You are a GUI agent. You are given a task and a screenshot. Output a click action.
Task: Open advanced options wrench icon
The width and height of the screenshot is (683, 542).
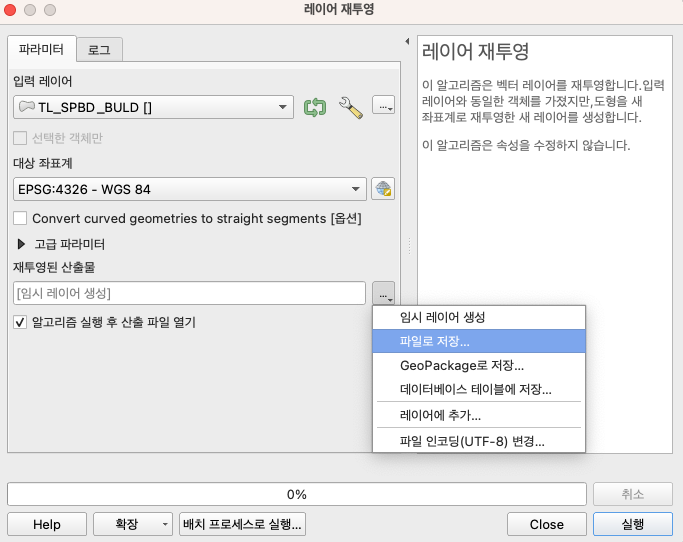(x=351, y=108)
